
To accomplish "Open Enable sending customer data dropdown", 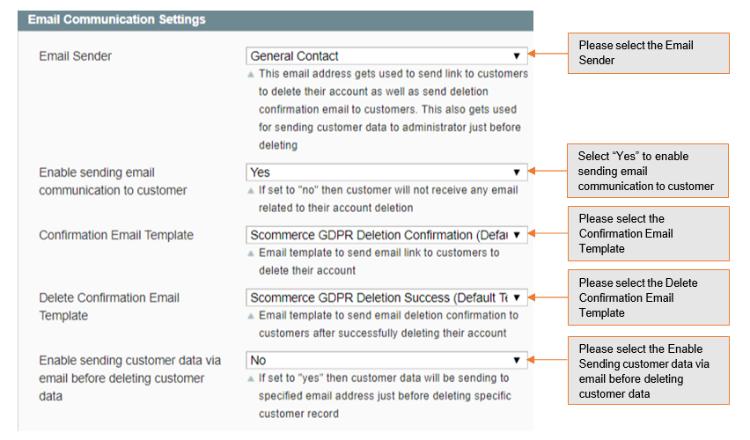I will (x=386, y=360).
